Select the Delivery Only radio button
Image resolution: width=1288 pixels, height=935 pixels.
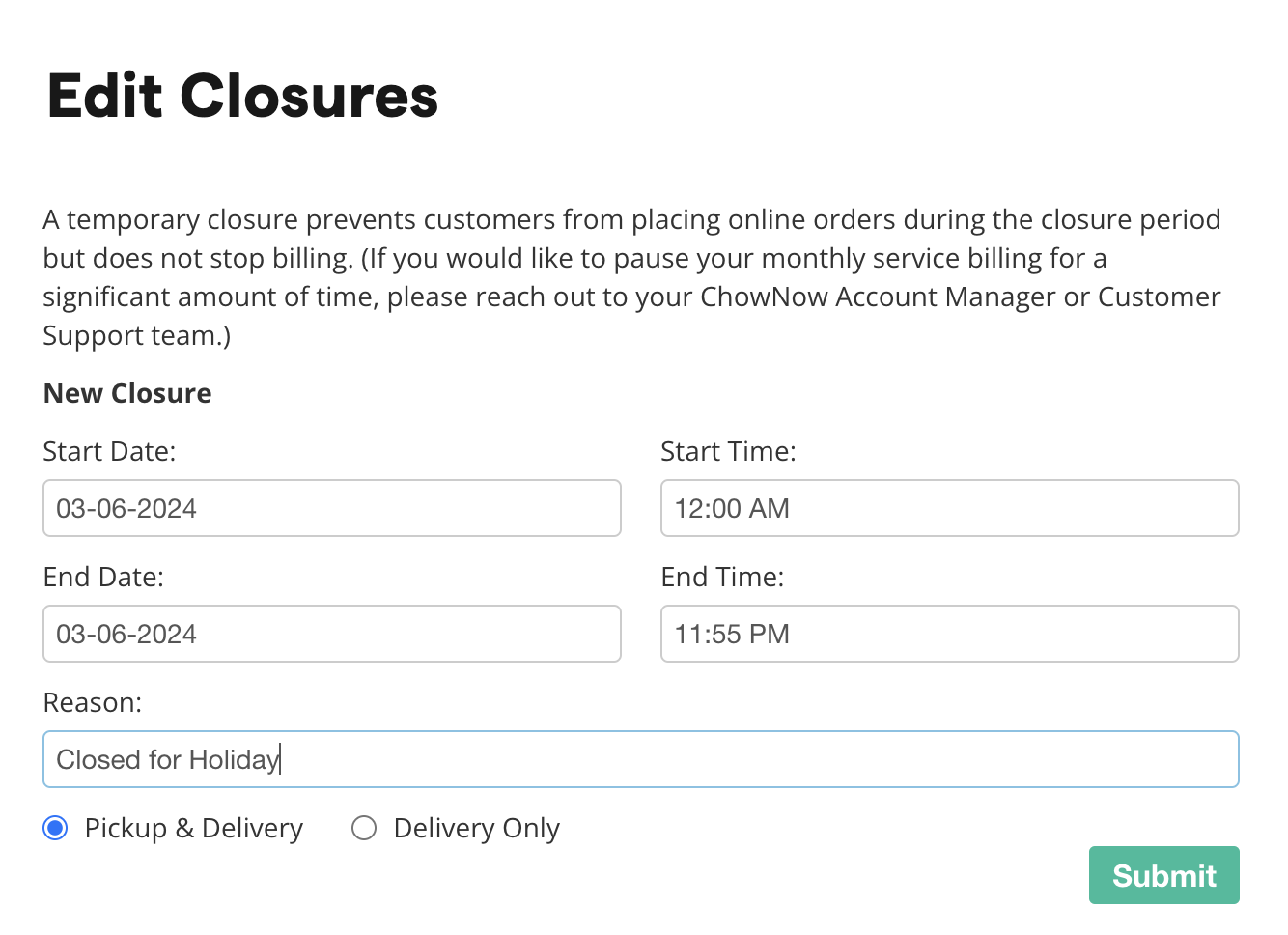[364, 828]
